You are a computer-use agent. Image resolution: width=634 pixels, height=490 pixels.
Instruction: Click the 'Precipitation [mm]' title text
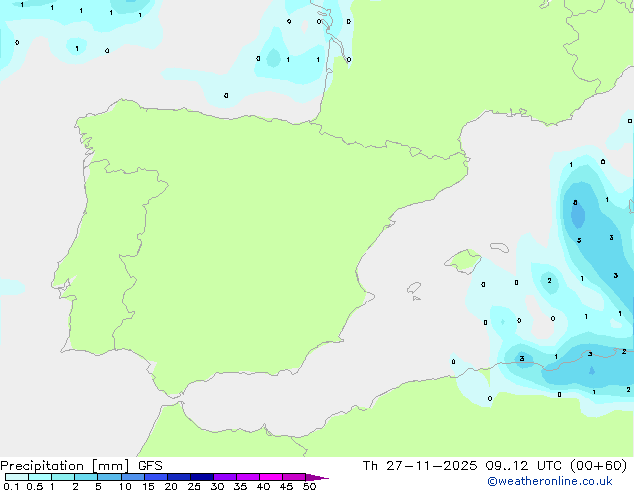(x=65, y=466)
